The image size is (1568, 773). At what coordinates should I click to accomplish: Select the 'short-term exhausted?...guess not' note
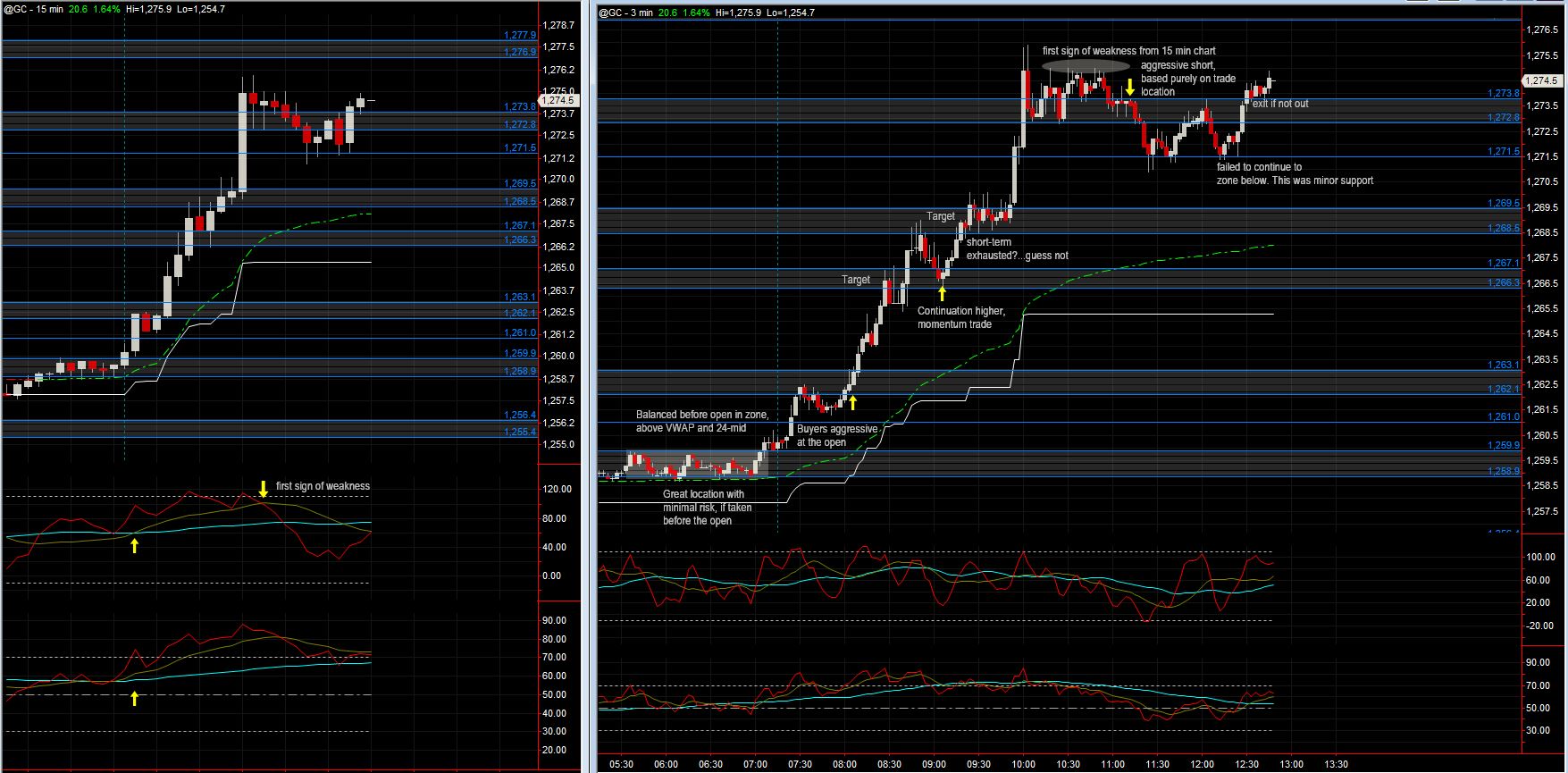pyautogui.click(x=1017, y=249)
